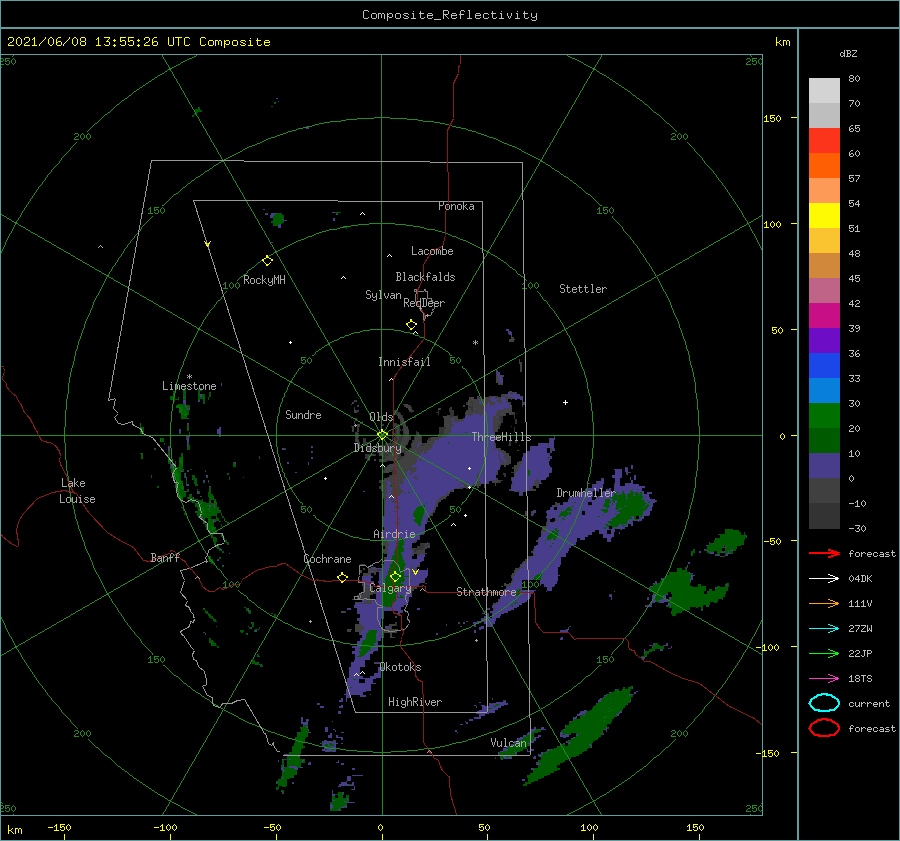Click the Banff label
Screen dimensions: 900x841
pos(165,557)
